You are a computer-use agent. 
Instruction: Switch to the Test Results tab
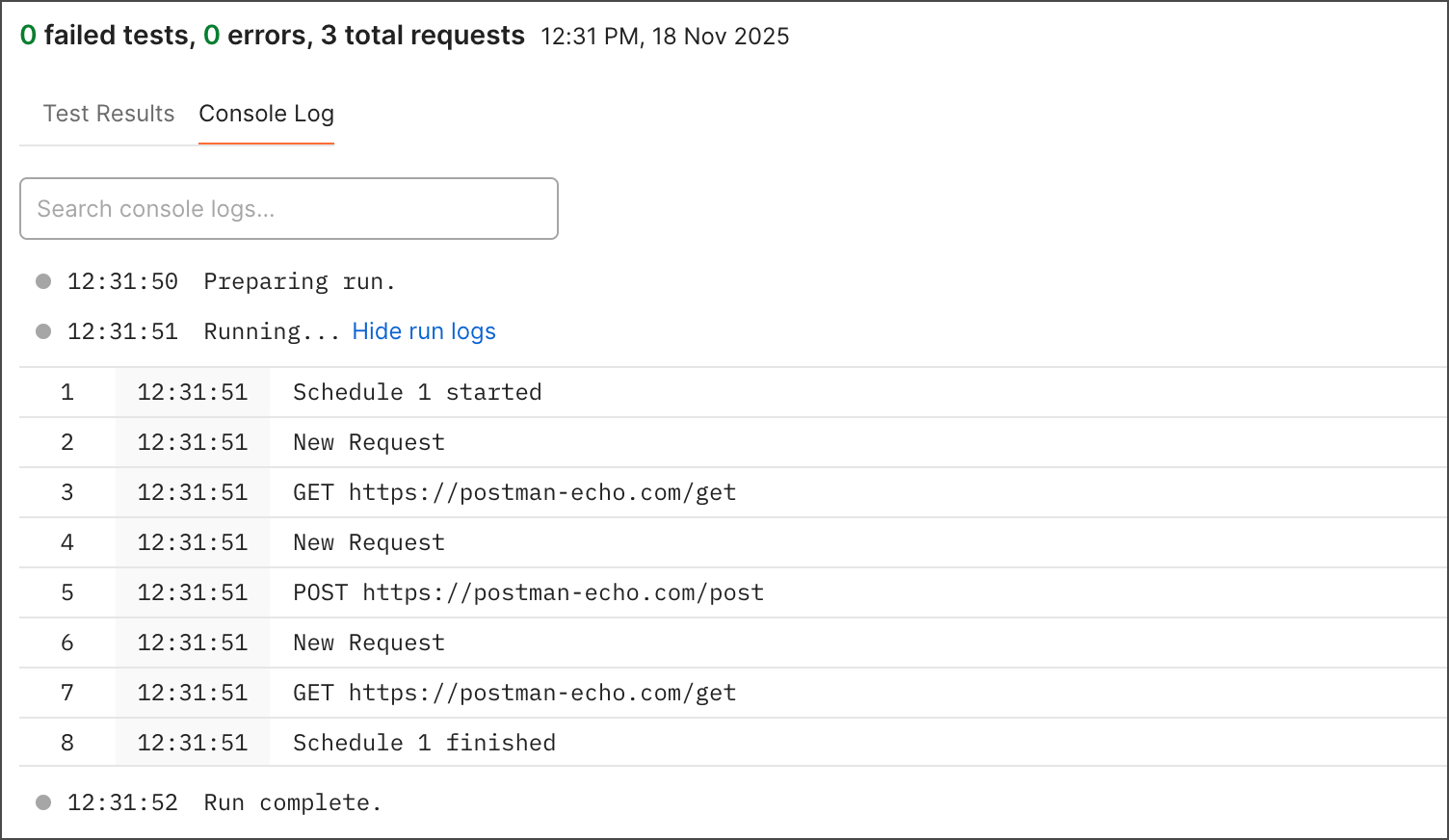click(108, 114)
